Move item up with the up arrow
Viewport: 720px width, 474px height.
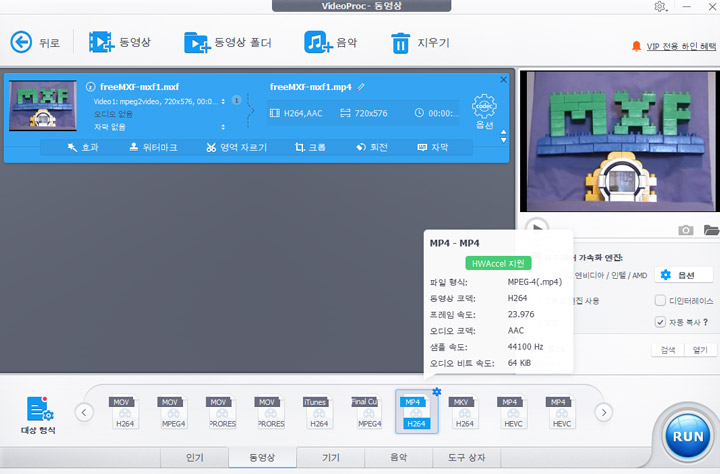click(x=504, y=132)
